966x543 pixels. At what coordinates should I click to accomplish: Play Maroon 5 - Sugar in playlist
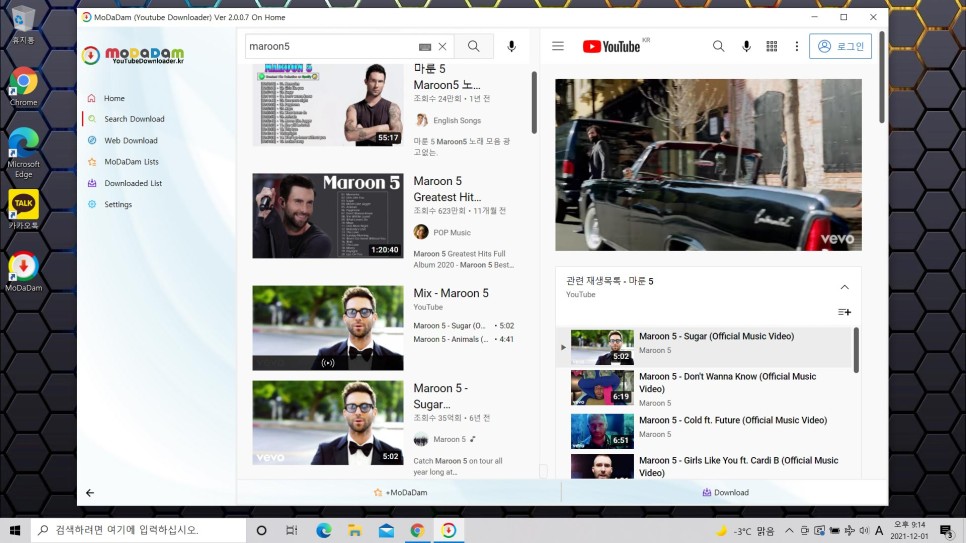[716, 337]
